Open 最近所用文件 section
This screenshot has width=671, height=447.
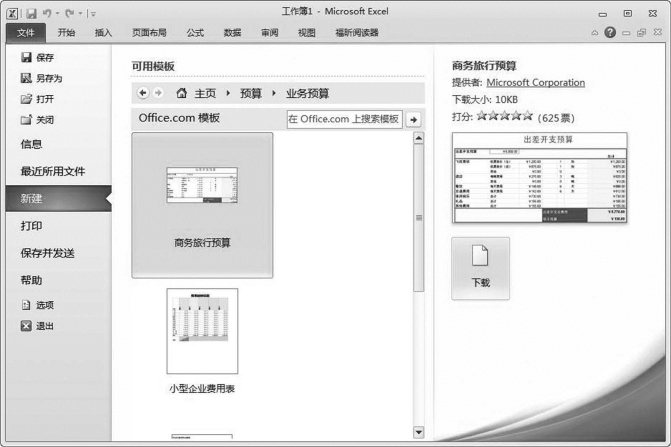(x=53, y=172)
